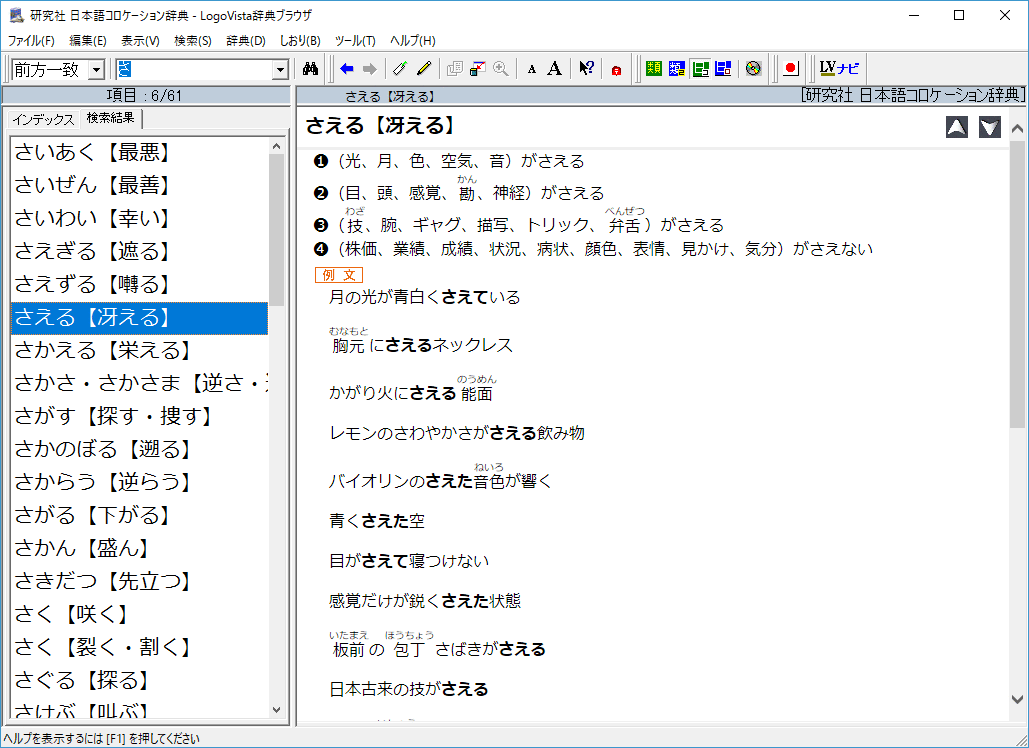Click the window-with-red-arrow toolbar icon
1029x748 pixels.
coord(478,68)
